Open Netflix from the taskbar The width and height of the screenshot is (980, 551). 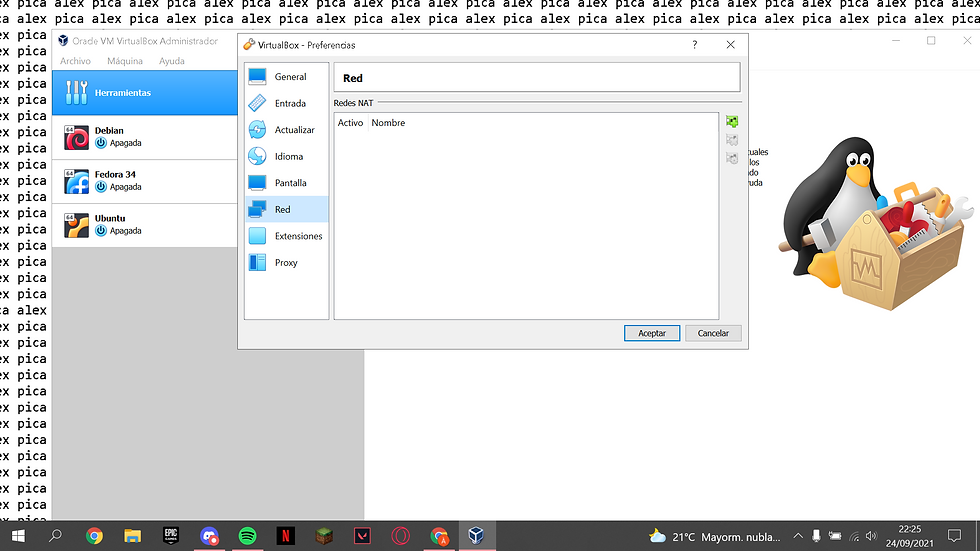(286, 536)
